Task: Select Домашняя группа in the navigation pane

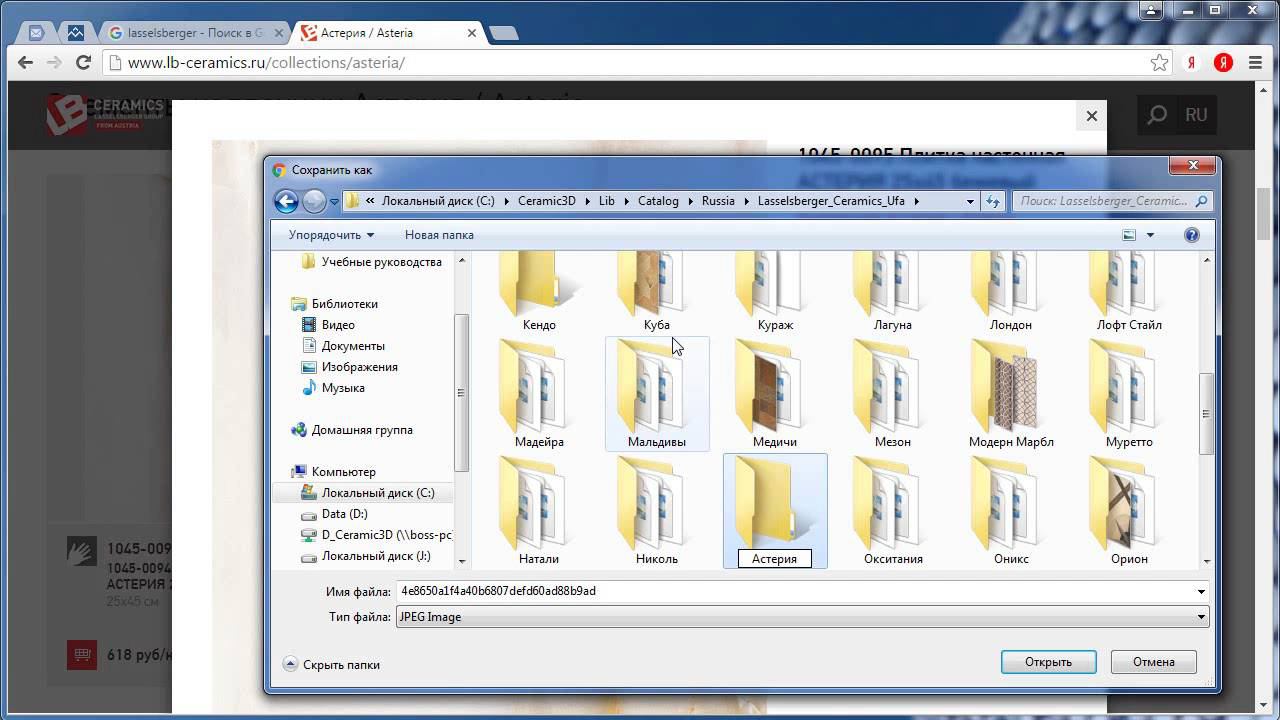Action: [x=362, y=430]
